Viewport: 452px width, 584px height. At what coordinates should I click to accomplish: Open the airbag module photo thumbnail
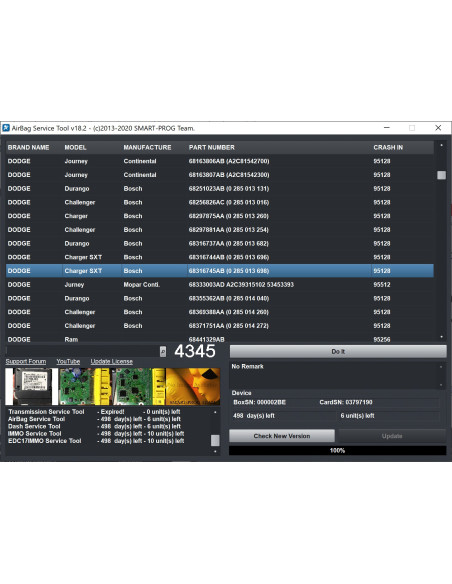click(x=32, y=387)
